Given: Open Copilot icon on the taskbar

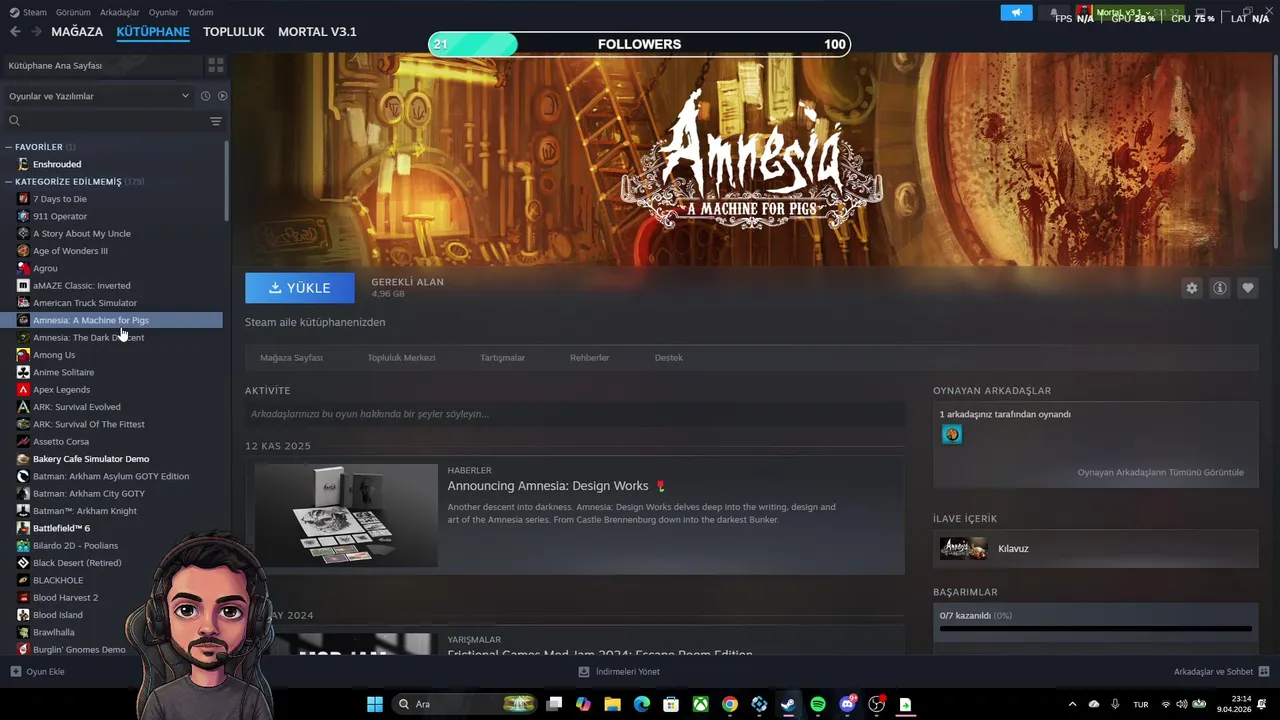Looking at the screenshot, I should [583, 704].
